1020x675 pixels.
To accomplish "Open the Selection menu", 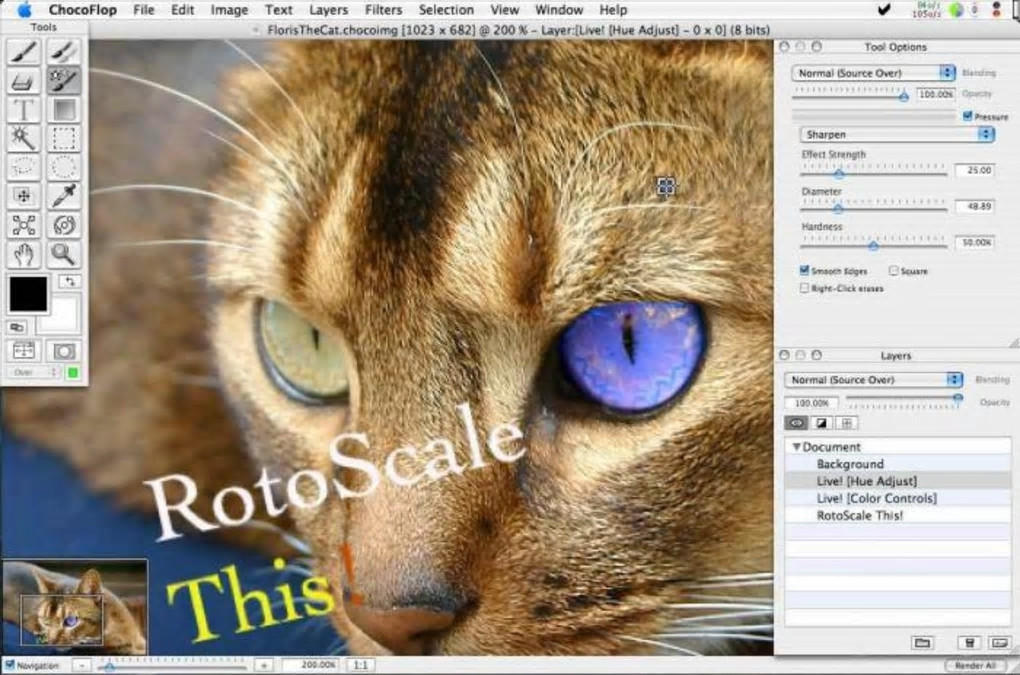I will [446, 10].
